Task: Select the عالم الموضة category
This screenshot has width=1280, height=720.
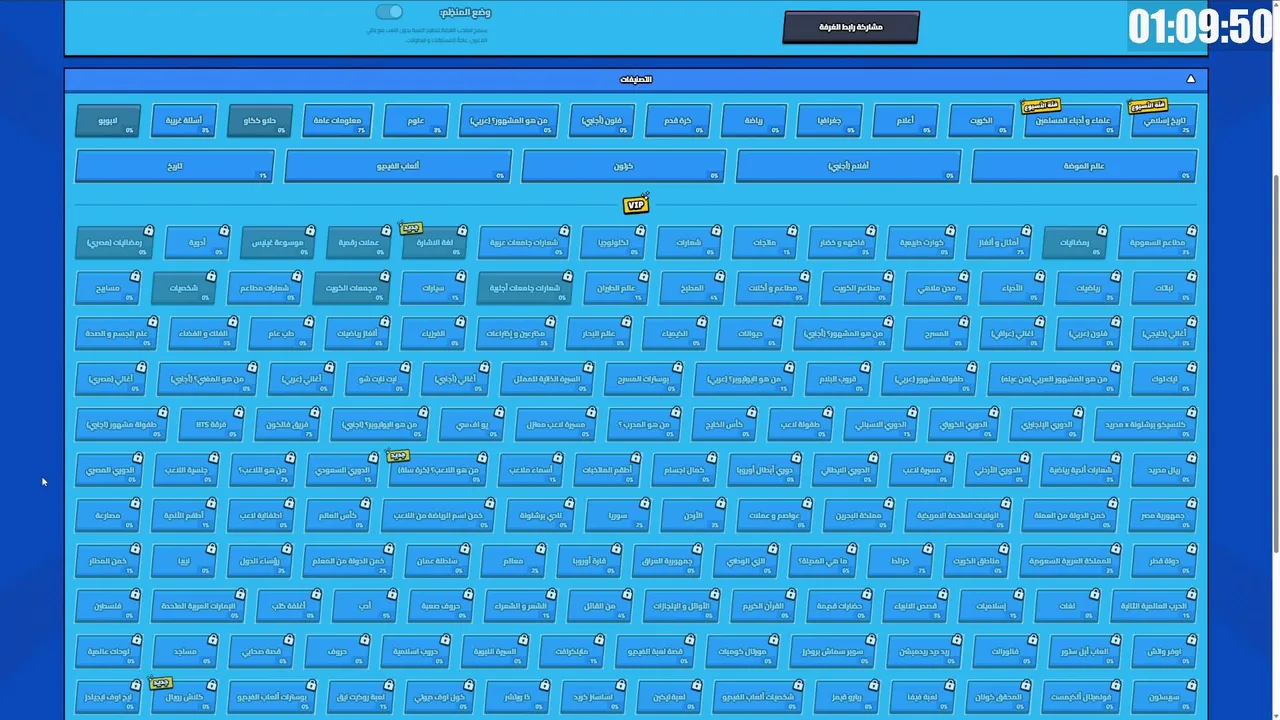Action: tap(1084, 166)
